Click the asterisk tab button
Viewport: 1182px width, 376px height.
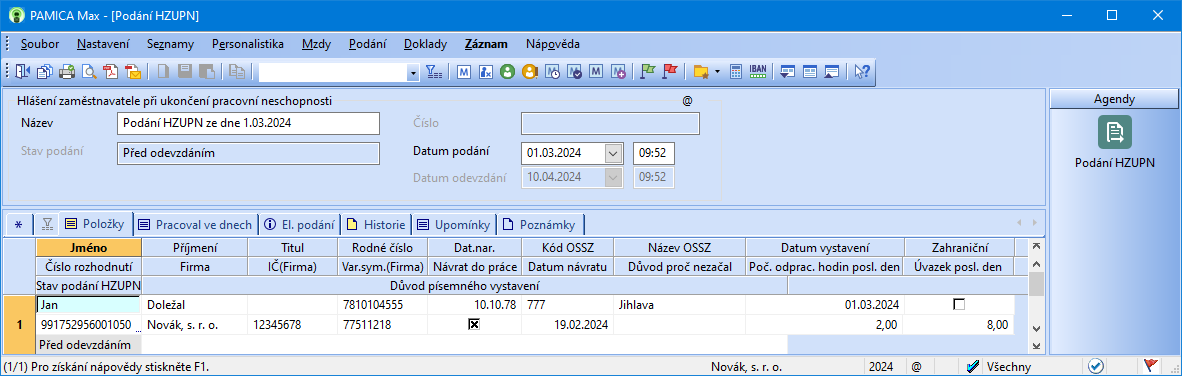click(x=19, y=224)
